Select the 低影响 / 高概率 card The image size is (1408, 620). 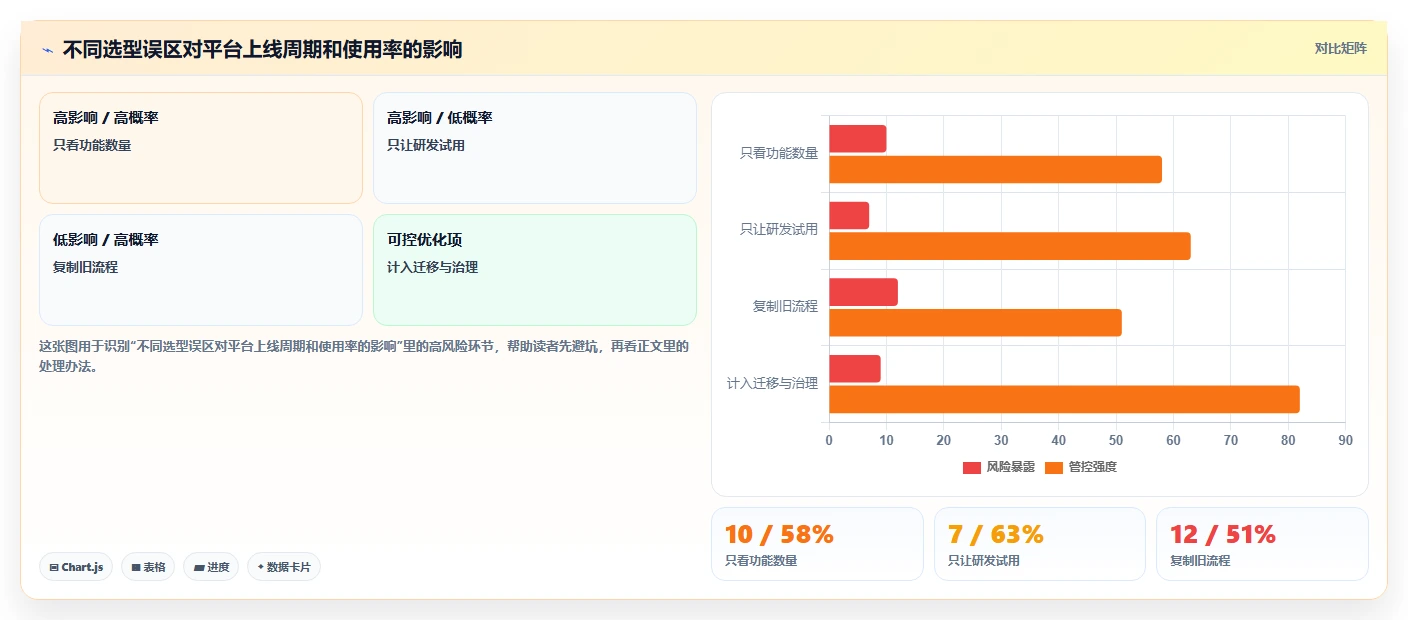[x=201, y=270]
